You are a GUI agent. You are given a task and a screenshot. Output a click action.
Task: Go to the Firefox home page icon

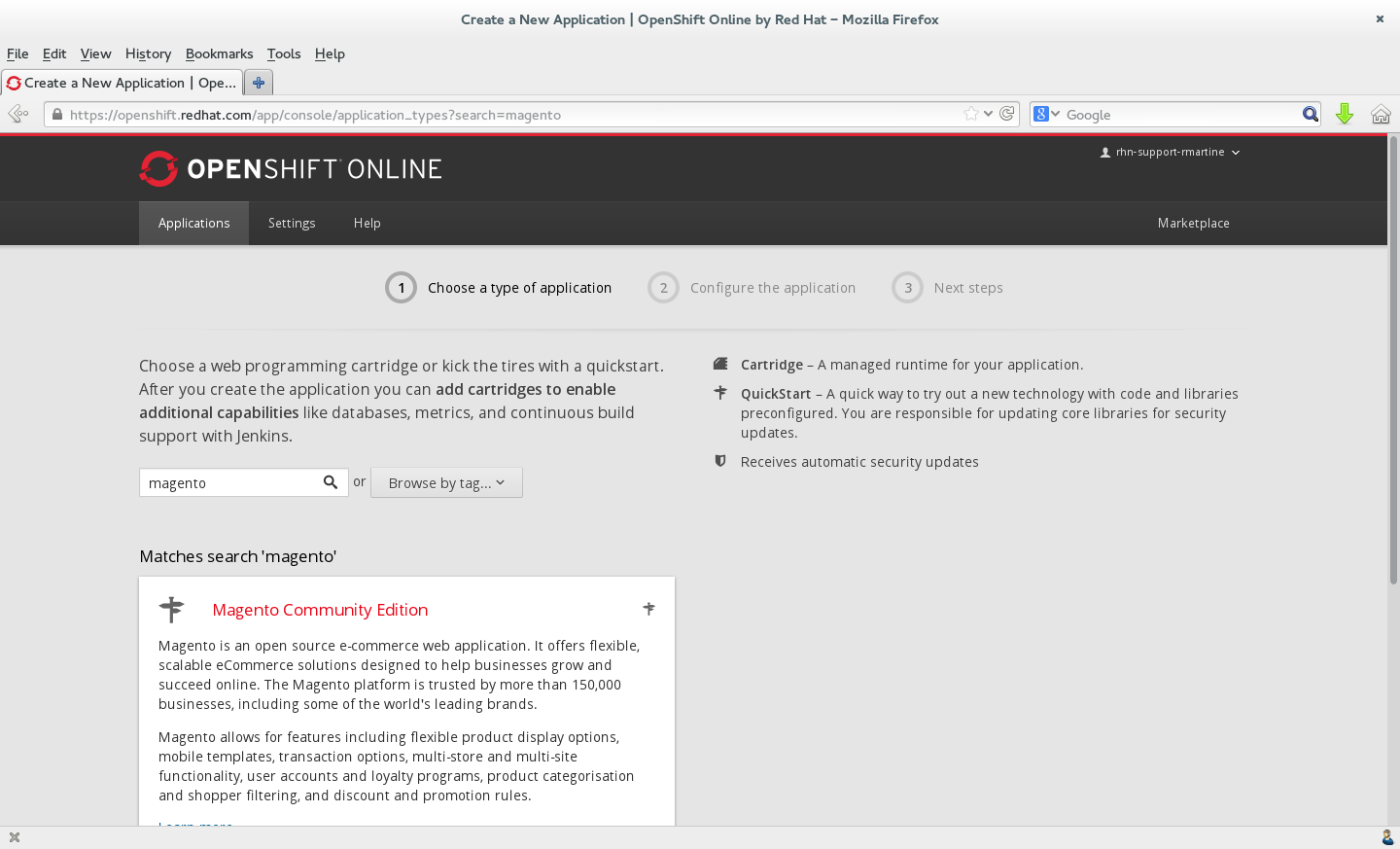[x=1381, y=114]
